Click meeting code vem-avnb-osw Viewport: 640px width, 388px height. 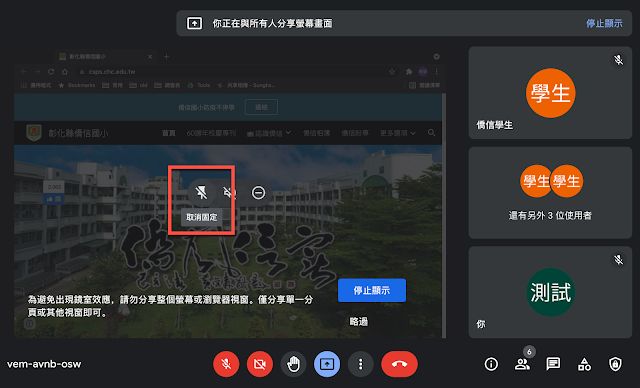[44, 364]
